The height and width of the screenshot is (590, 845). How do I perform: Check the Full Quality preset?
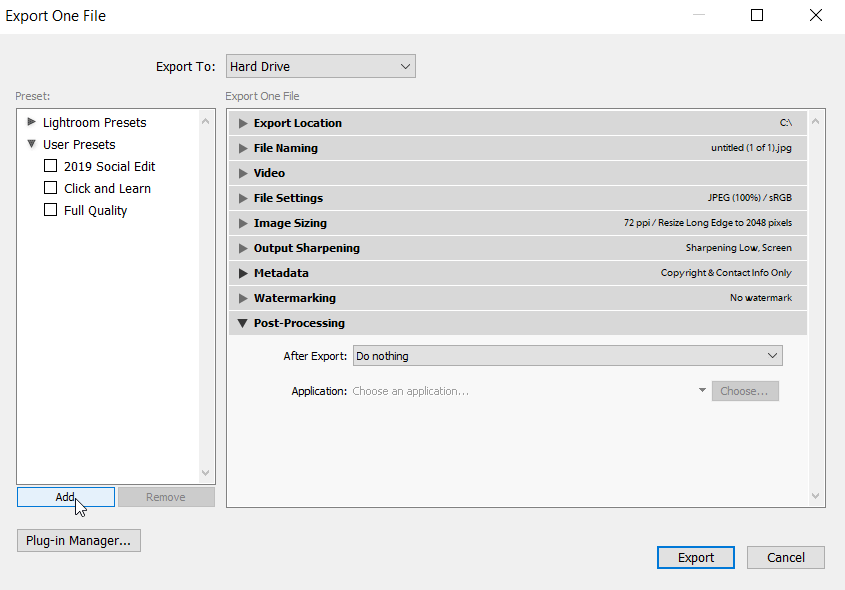50,210
